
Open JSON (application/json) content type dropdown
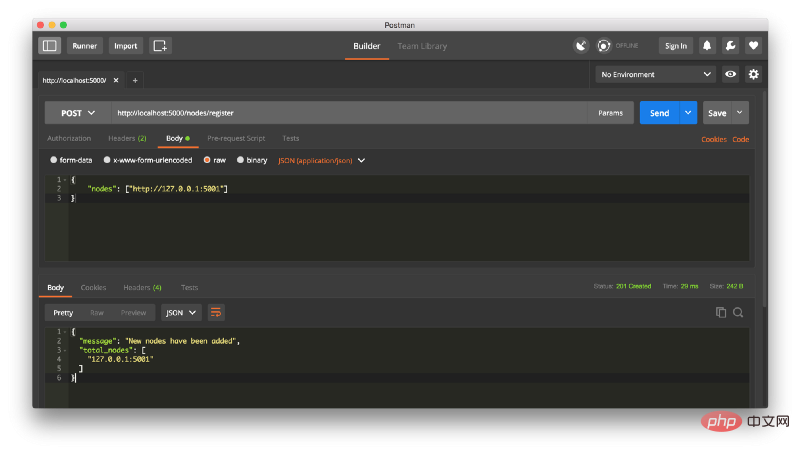click(x=321, y=160)
